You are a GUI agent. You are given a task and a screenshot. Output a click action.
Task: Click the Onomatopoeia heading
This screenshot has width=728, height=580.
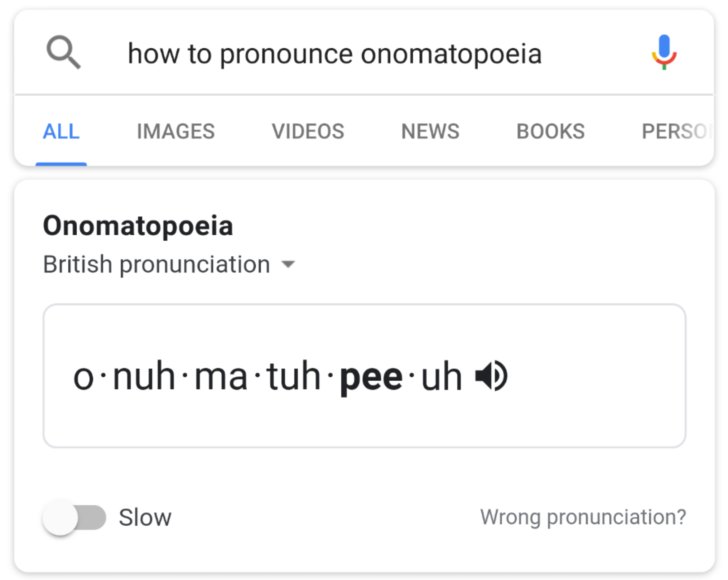point(138,226)
